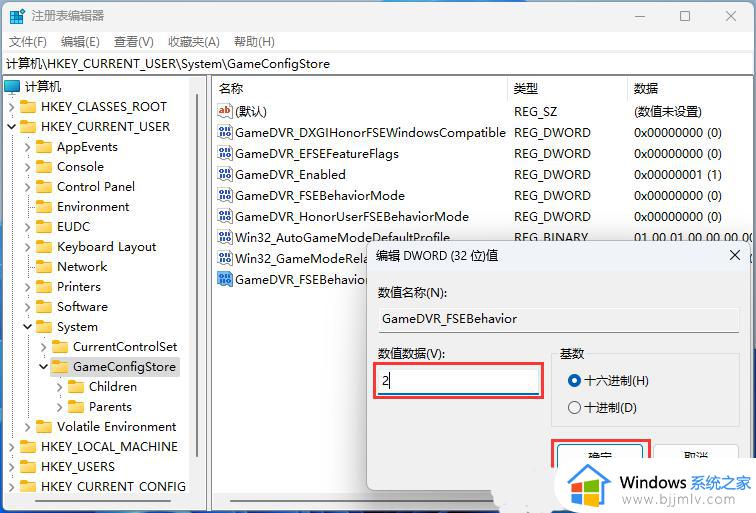Viewport: 756px width, 513px height.
Task: Click the selected GameDVR_FSEBehavior value icon
Action: 225,279
